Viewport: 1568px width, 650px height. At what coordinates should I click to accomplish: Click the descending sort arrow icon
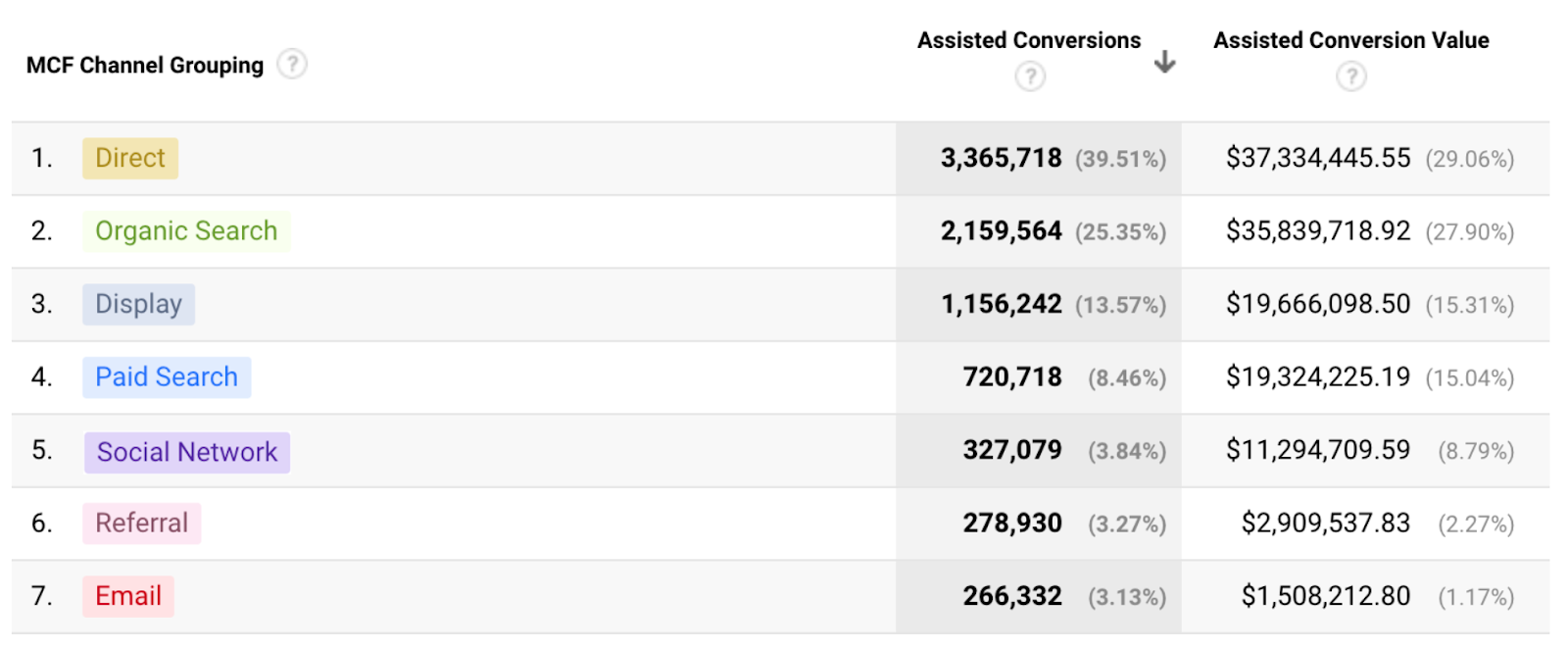click(x=1164, y=63)
